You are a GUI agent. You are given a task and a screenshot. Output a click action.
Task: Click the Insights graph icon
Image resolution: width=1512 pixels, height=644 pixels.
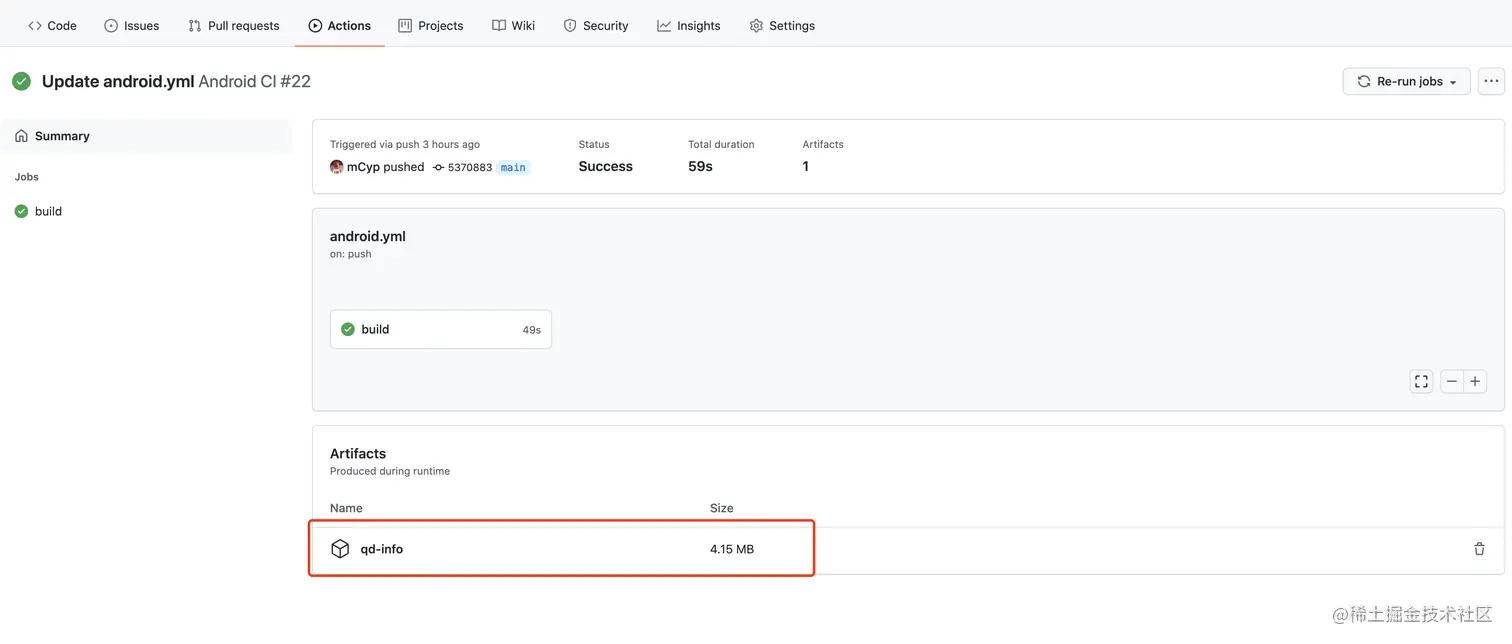tap(664, 25)
